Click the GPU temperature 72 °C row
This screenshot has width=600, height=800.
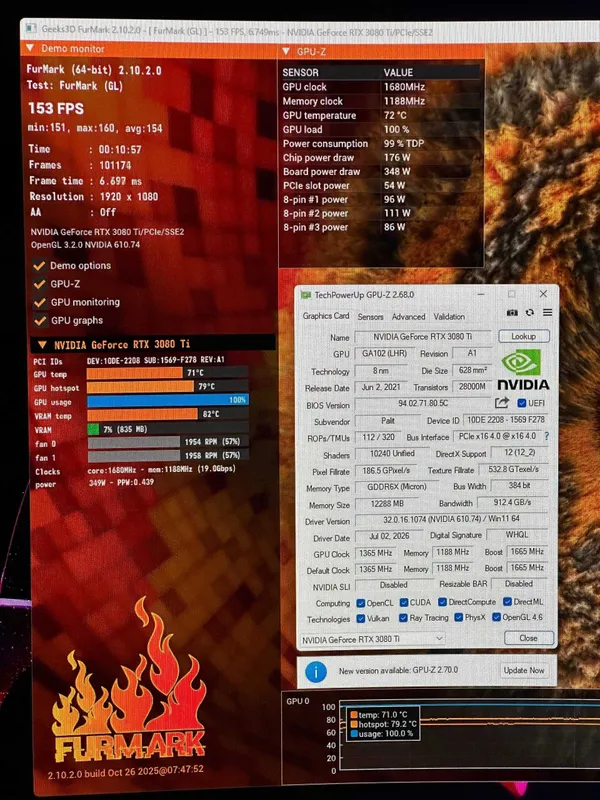(x=381, y=116)
